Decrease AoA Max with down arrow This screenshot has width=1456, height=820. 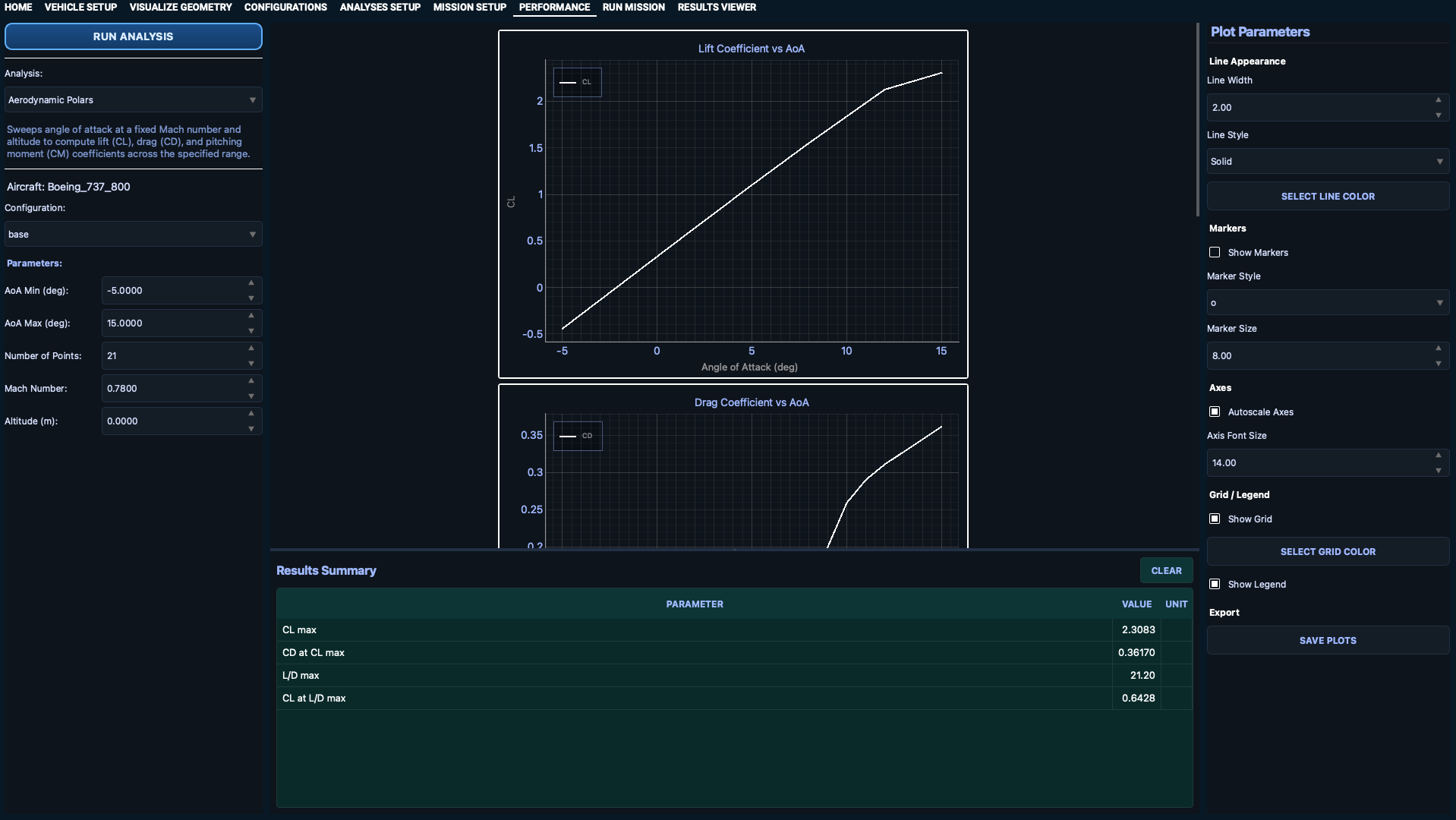tap(251, 330)
